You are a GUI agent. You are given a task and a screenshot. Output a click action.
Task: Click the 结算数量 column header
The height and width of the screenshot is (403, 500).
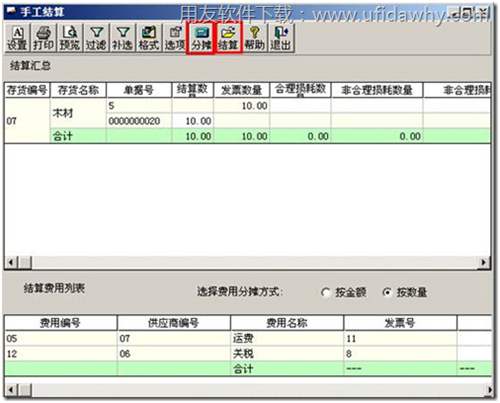192,90
